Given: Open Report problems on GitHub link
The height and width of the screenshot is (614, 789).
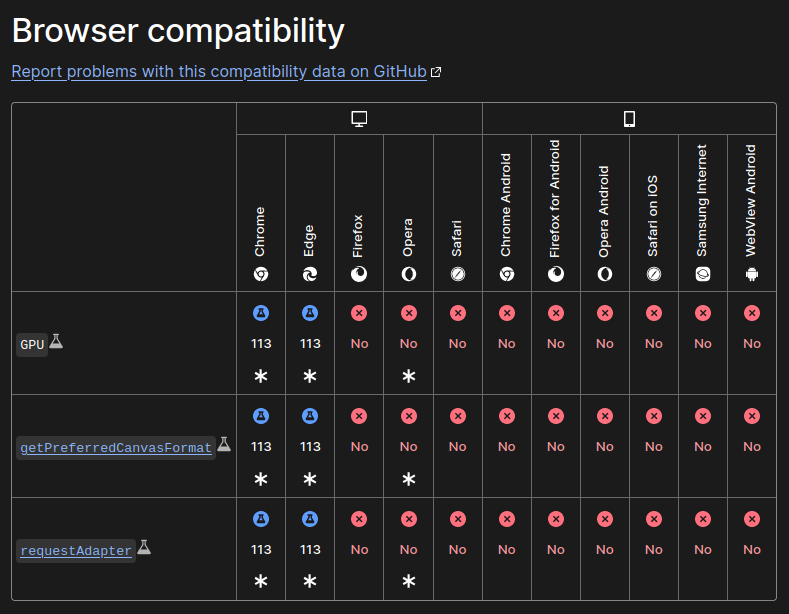Looking at the screenshot, I should 219,72.
